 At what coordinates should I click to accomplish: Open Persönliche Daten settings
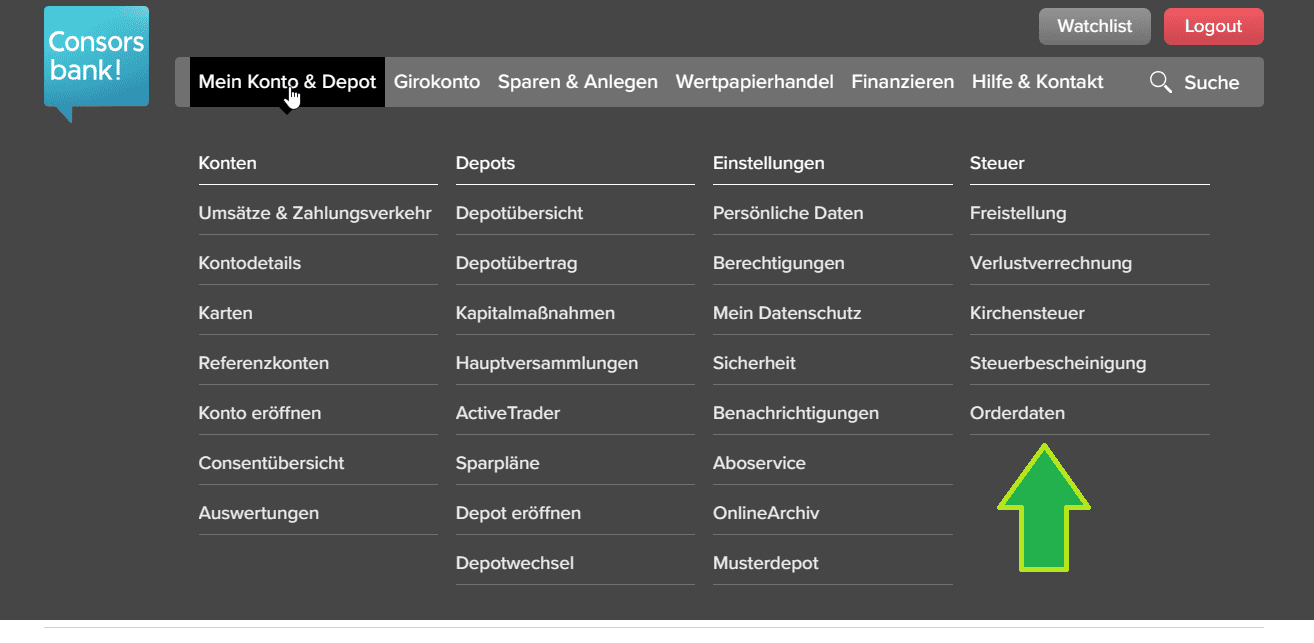[x=788, y=213]
